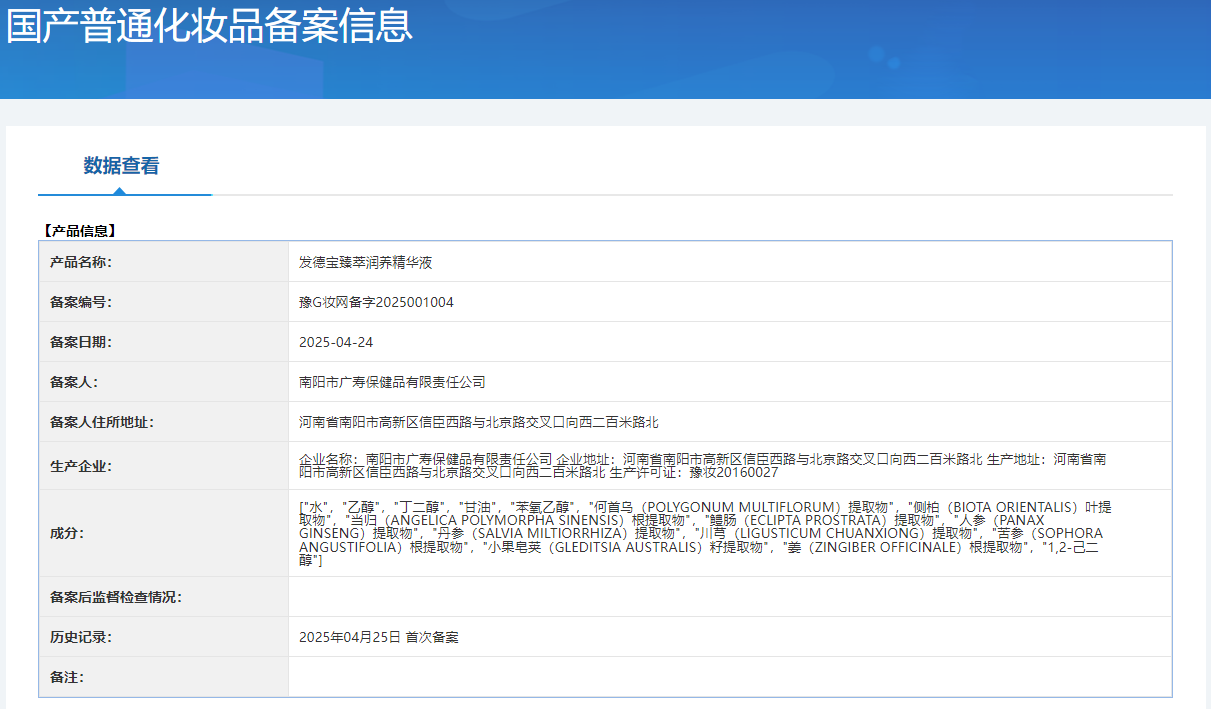The height and width of the screenshot is (709, 1211).
Task: Select the 备案后监督检查情况 row label
Action: pyautogui.click(x=116, y=597)
